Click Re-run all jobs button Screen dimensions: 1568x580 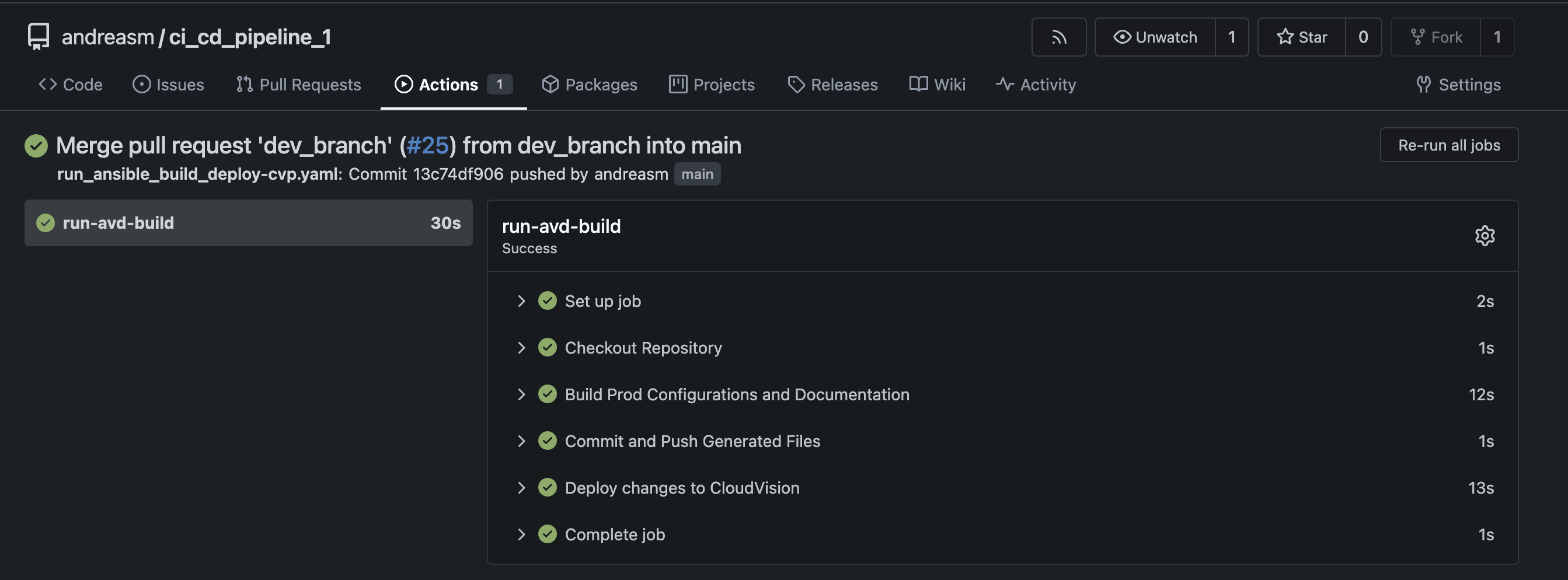point(1449,145)
